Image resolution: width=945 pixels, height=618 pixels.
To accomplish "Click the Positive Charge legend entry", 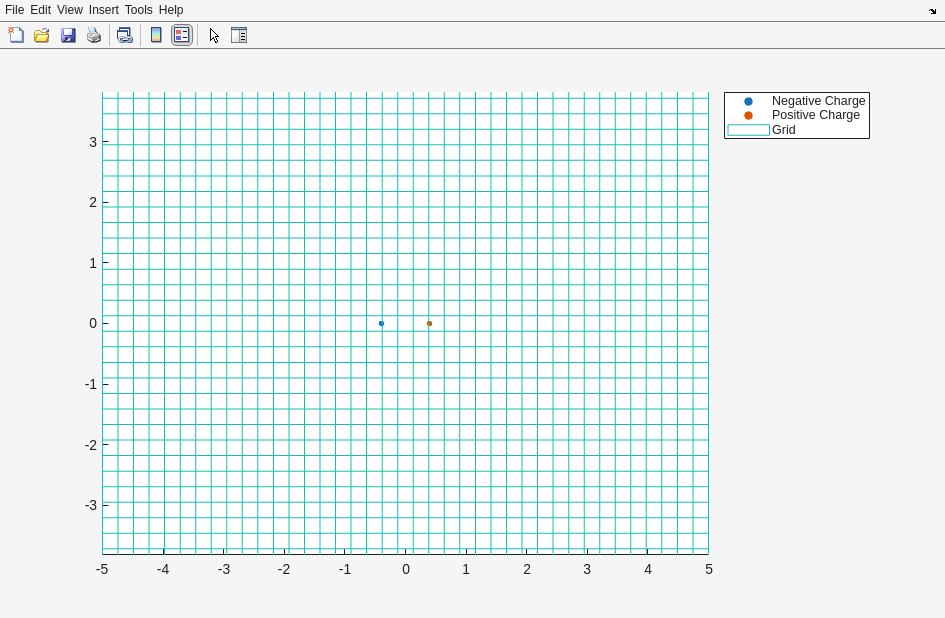I will [815, 115].
